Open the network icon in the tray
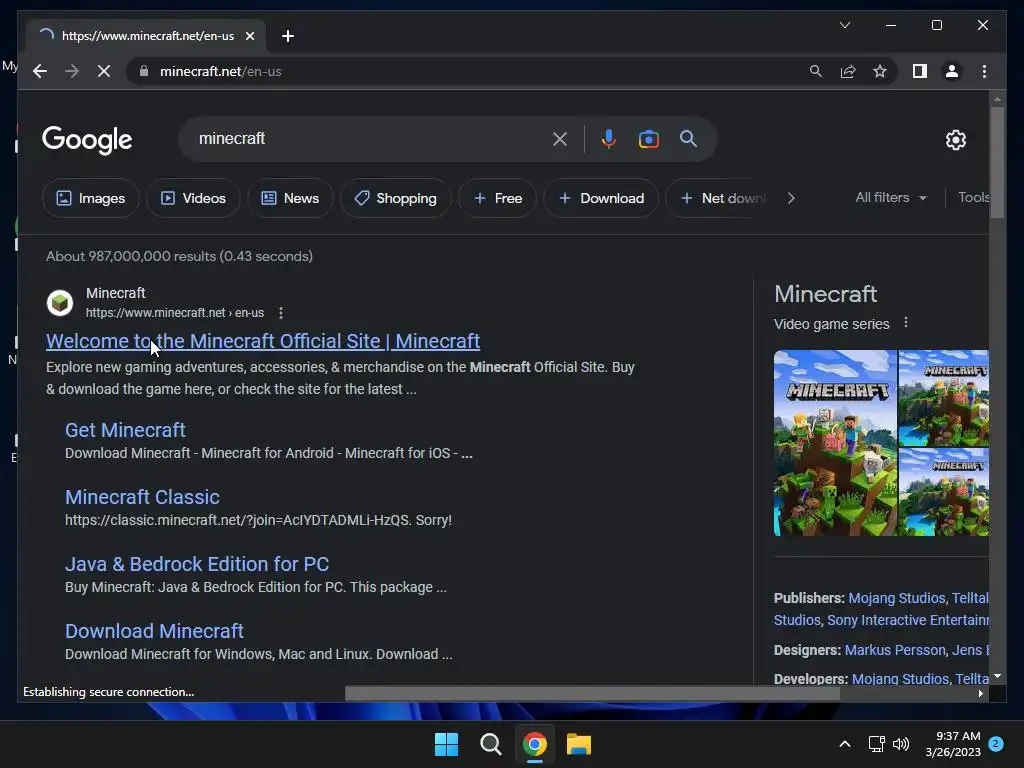Image resolution: width=1024 pixels, height=768 pixels. 876,744
